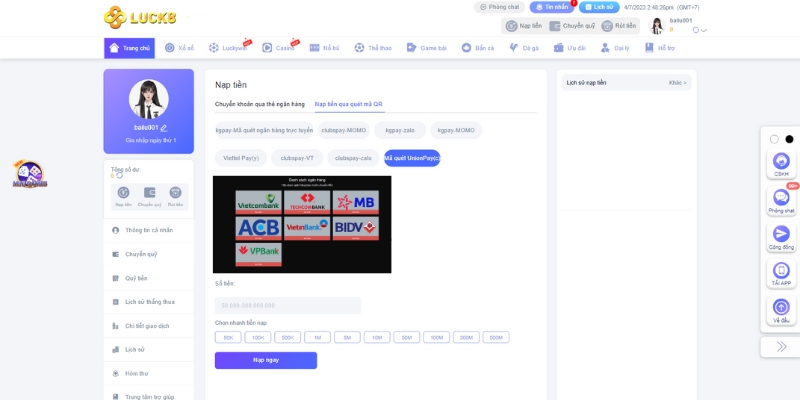Pick the 5M quick amount
This screenshot has width=800, height=400.
(x=347, y=337)
